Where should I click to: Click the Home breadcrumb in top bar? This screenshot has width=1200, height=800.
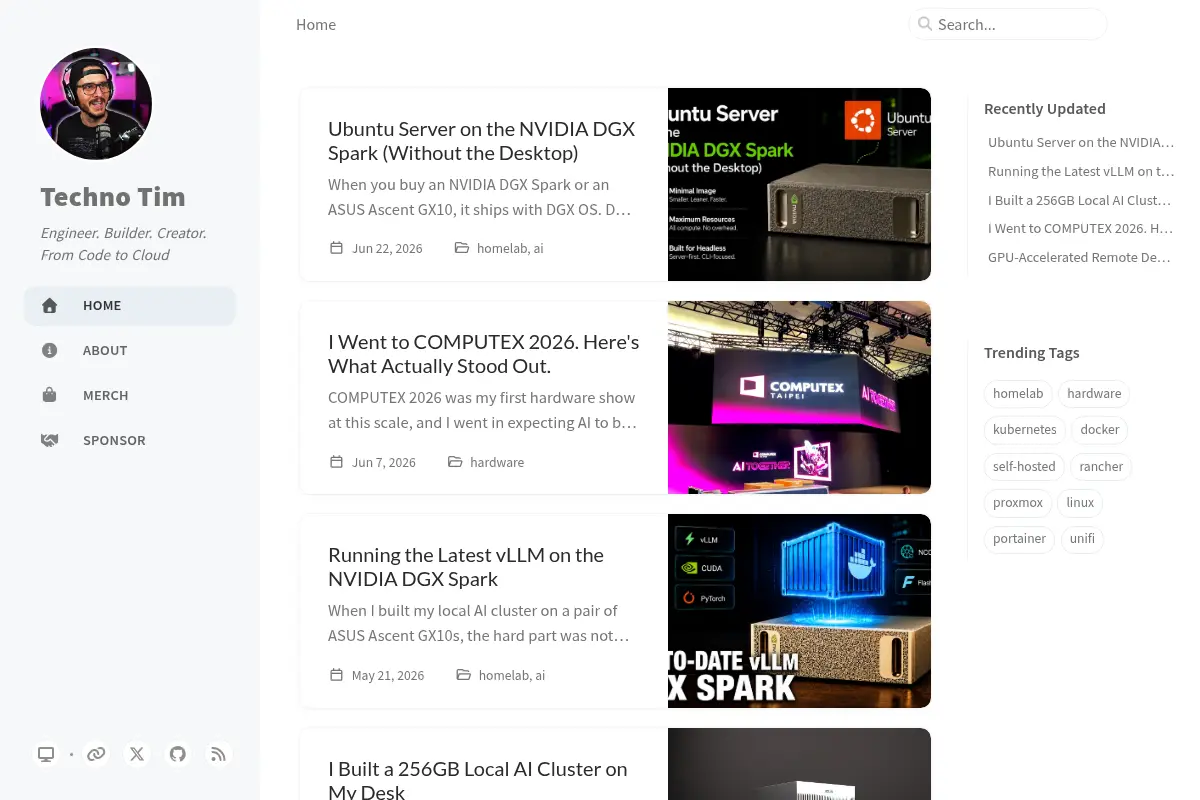pos(316,25)
